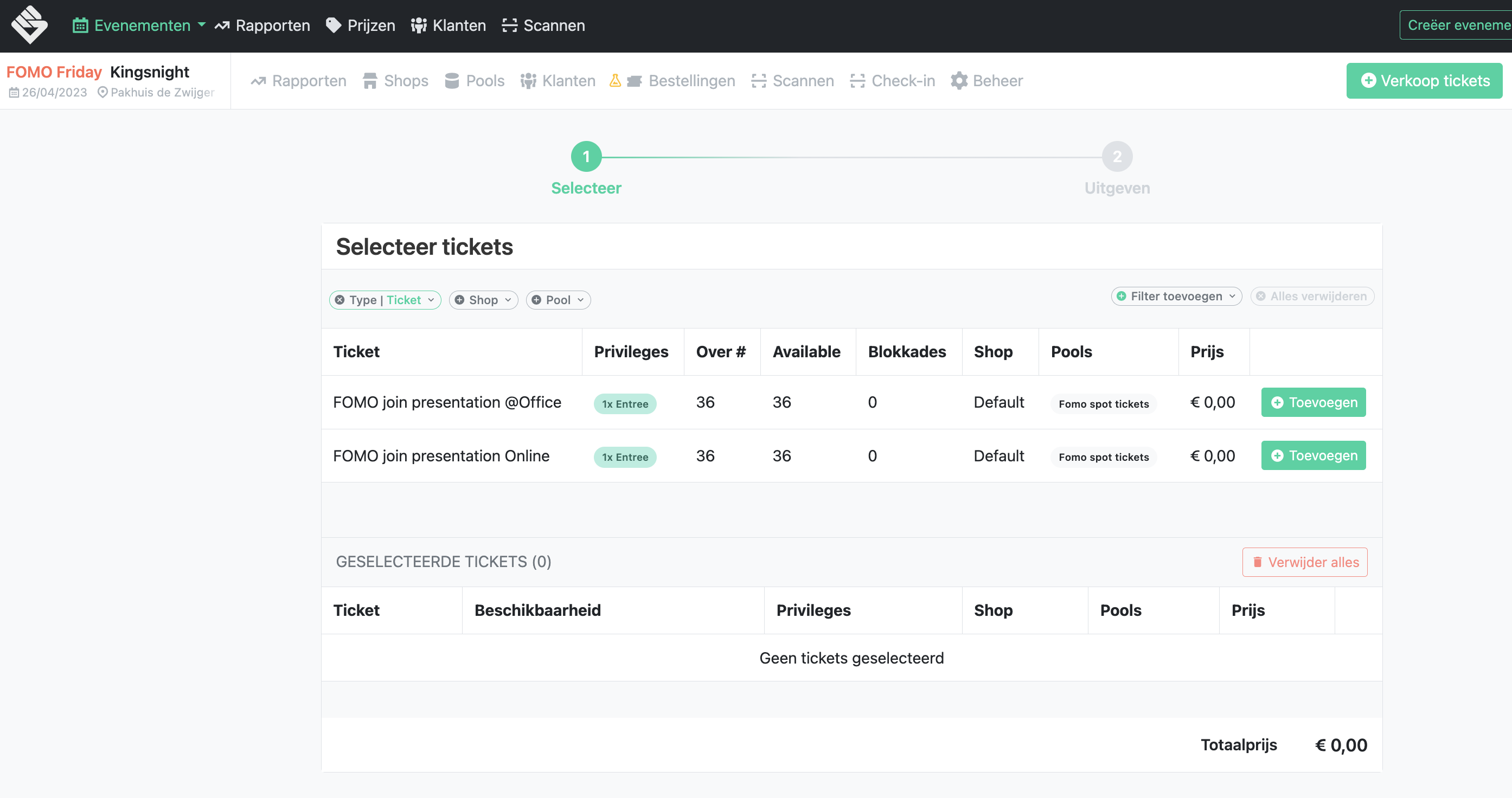Click the calendar icon next to 26/04/2023
1512x798 pixels.
tap(14, 93)
